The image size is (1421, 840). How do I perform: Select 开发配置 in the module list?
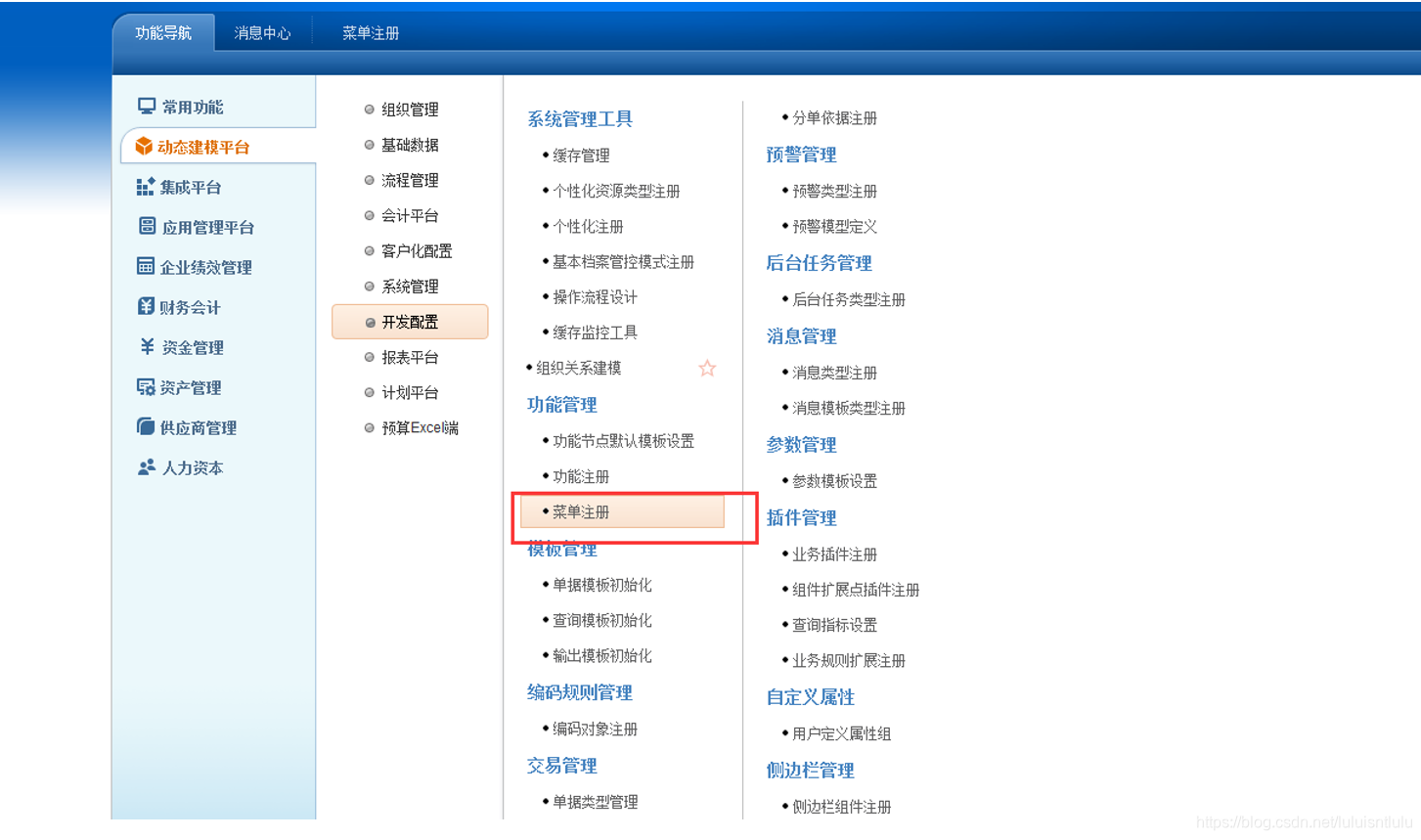pos(410,322)
